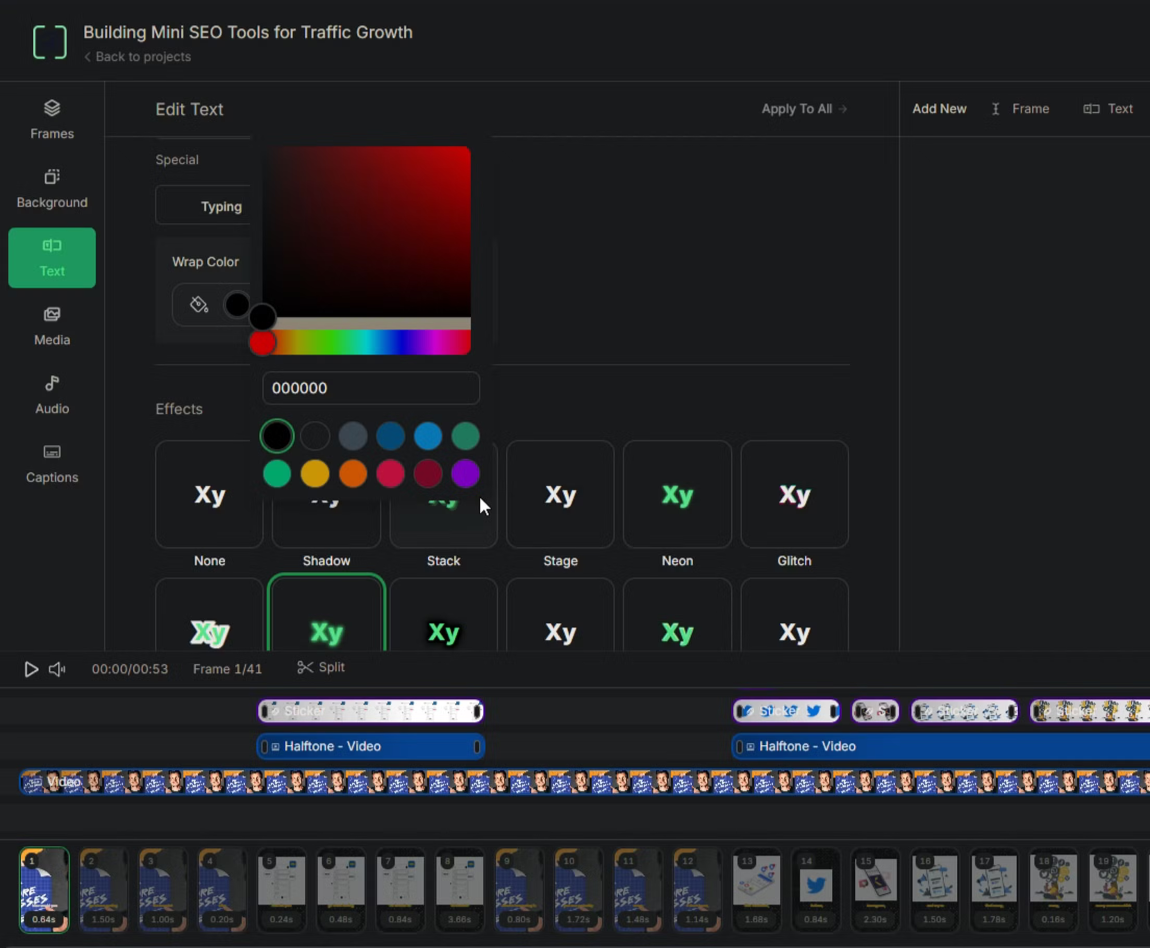Open the Captions panel
The image size is (1150, 948).
coord(52,464)
